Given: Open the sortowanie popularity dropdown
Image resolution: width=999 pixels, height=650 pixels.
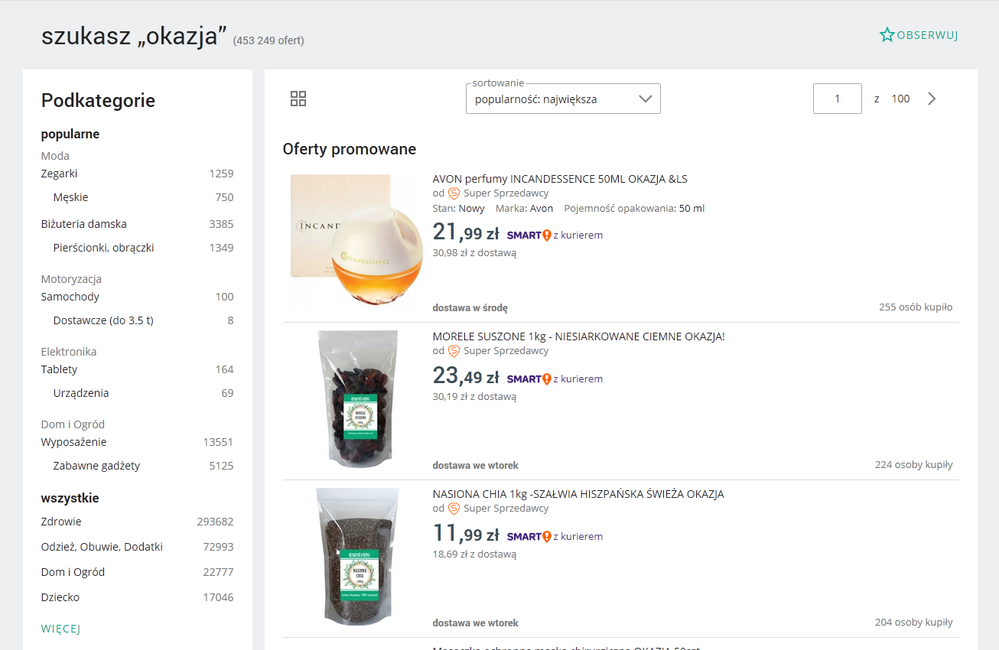Looking at the screenshot, I should point(563,99).
